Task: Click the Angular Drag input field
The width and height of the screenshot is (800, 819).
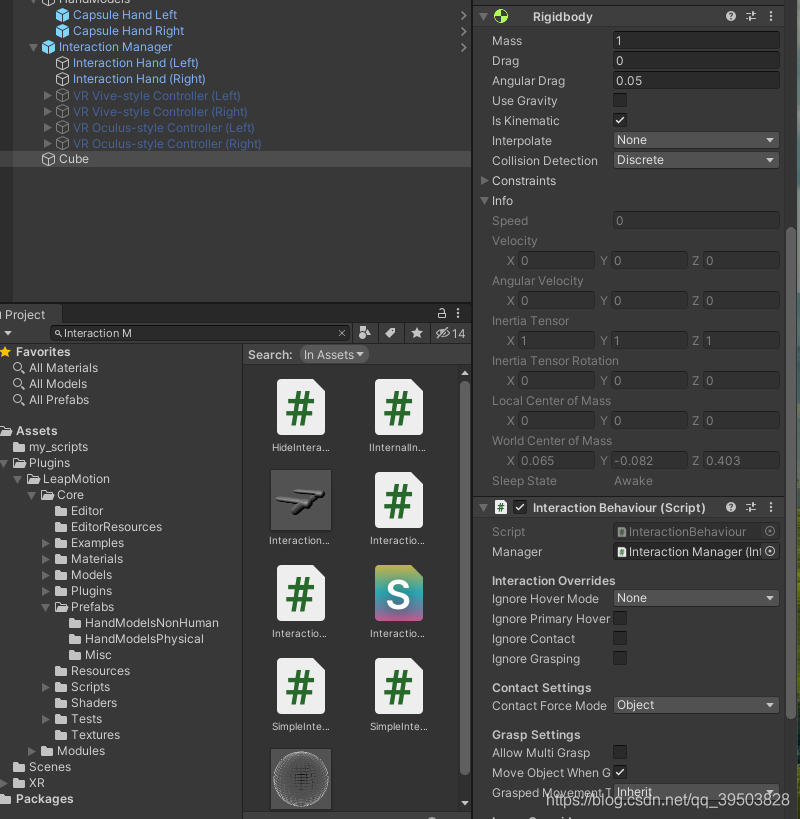Action: click(696, 80)
